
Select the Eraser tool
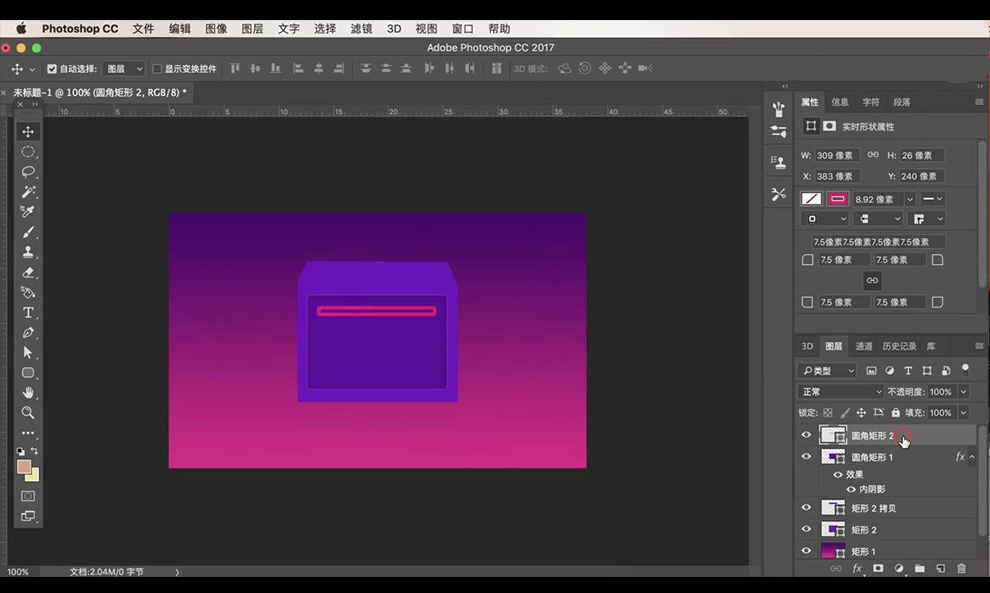[28, 272]
